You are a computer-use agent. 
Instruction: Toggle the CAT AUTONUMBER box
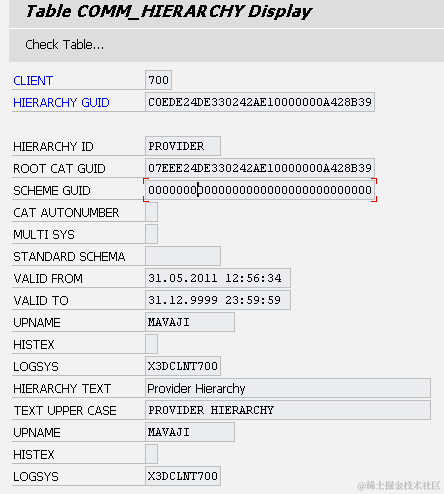151,212
